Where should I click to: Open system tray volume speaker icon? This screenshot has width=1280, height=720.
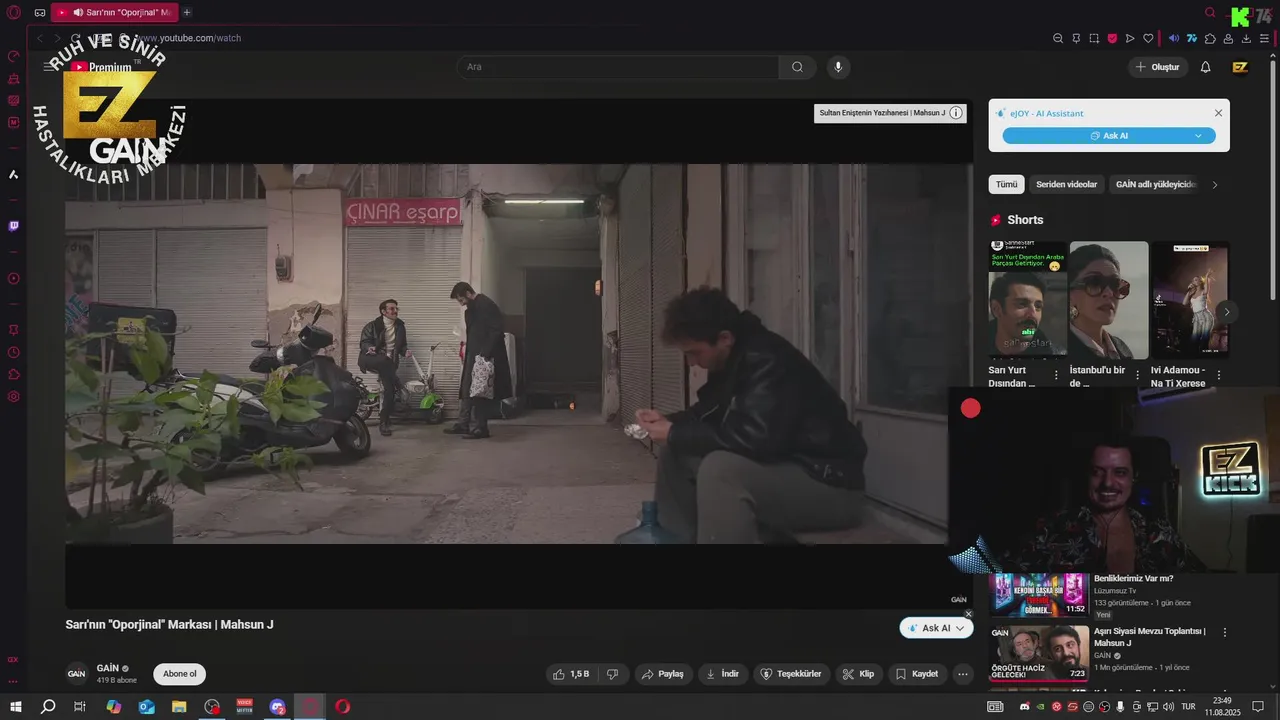click(x=1167, y=707)
